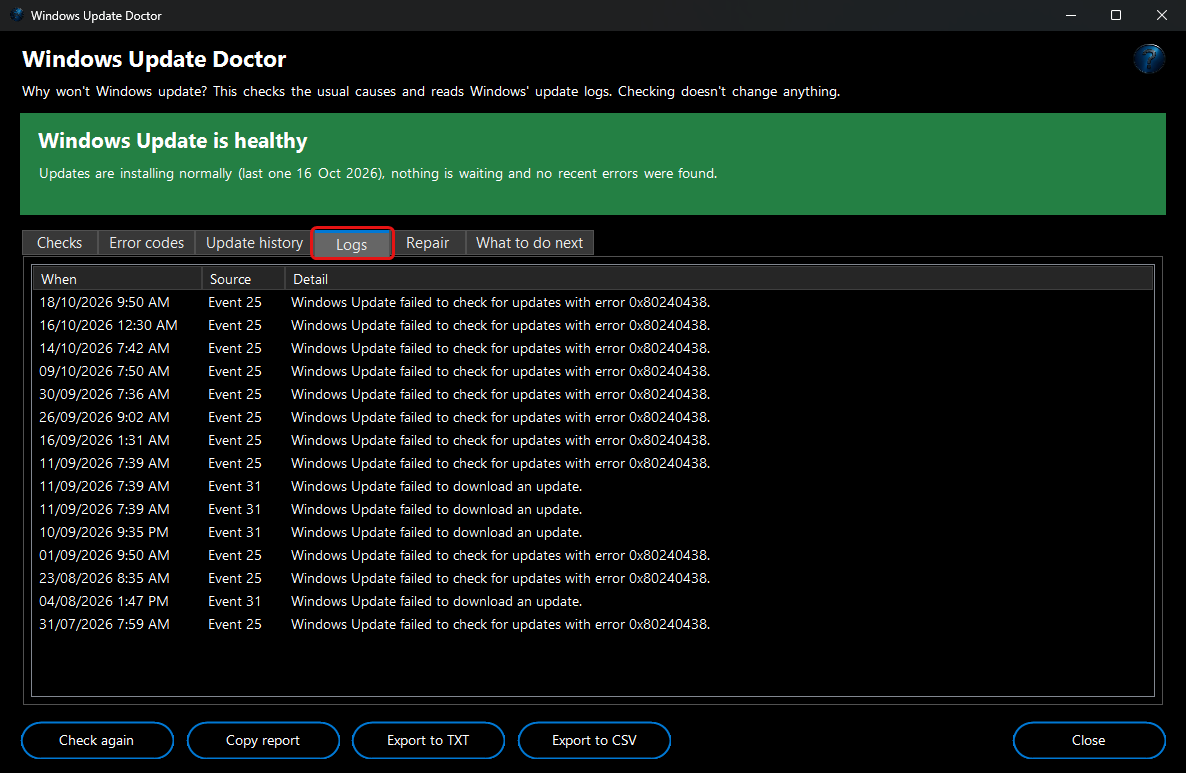Image resolution: width=1186 pixels, height=773 pixels.
Task: Click Export to TXT button
Action: pyautogui.click(x=428, y=740)
